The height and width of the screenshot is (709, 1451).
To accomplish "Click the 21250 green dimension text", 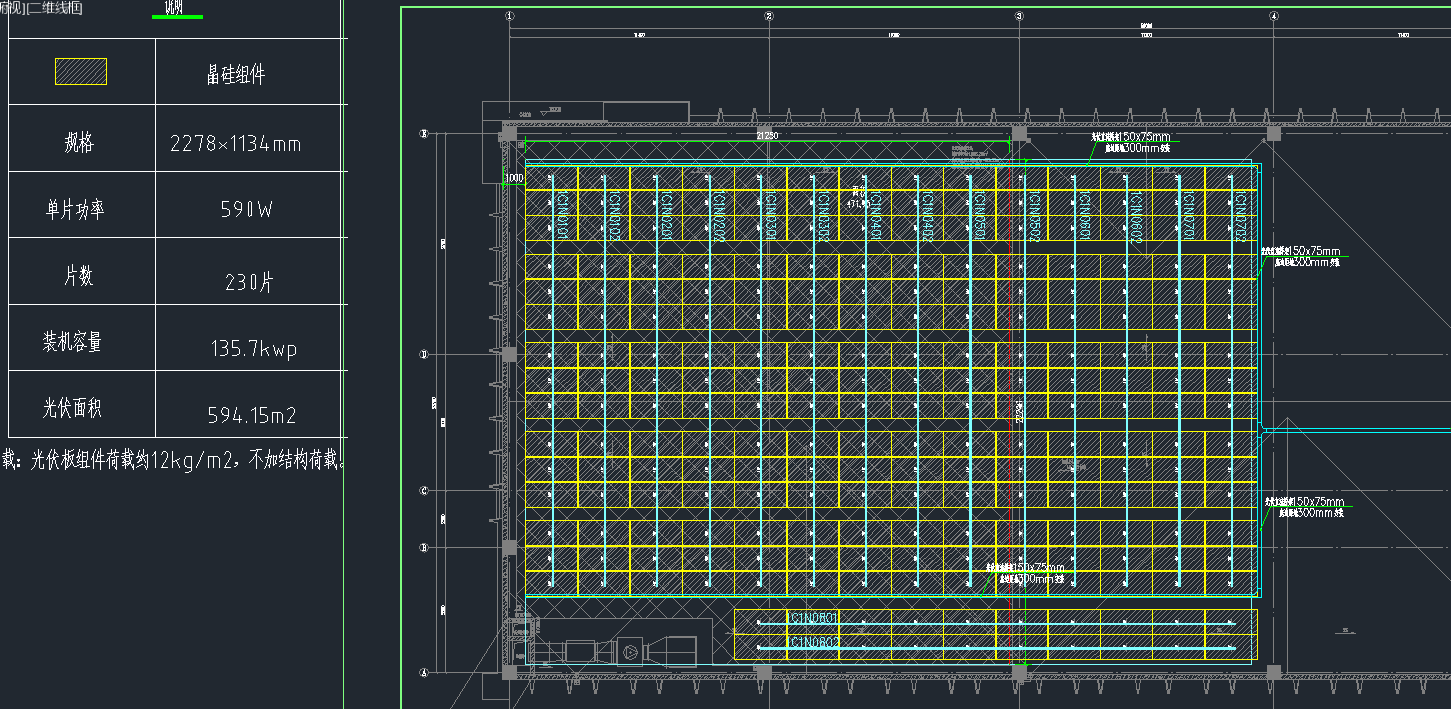I will point(768,135).
